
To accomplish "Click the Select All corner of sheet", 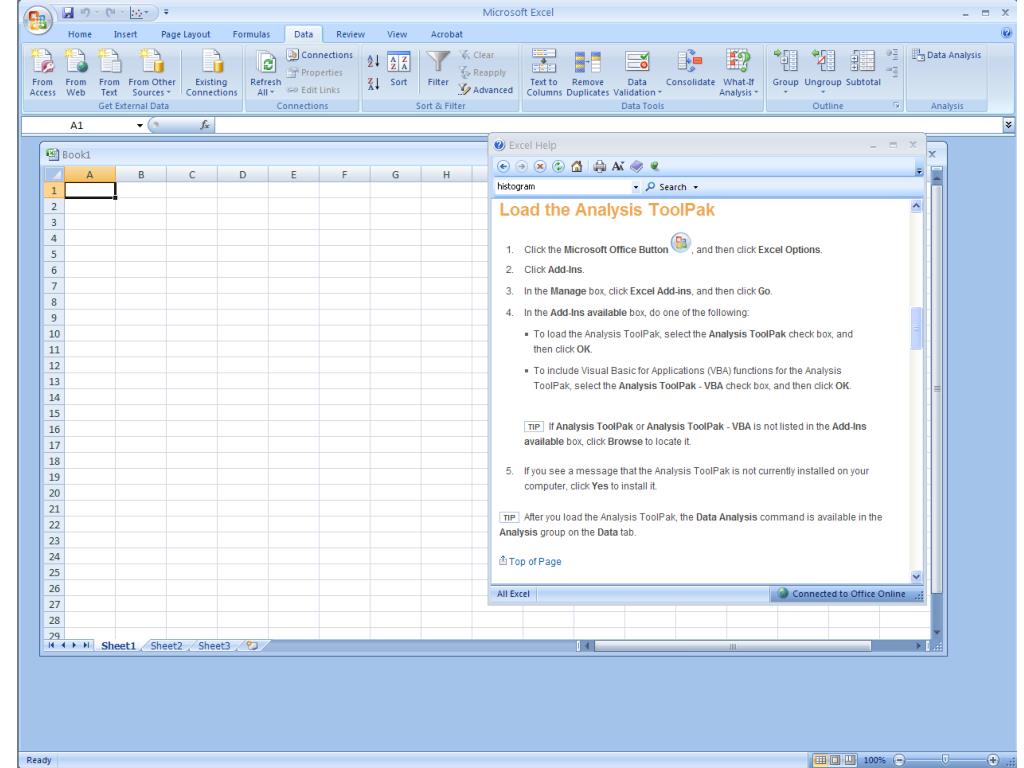I will click(54, 174).
